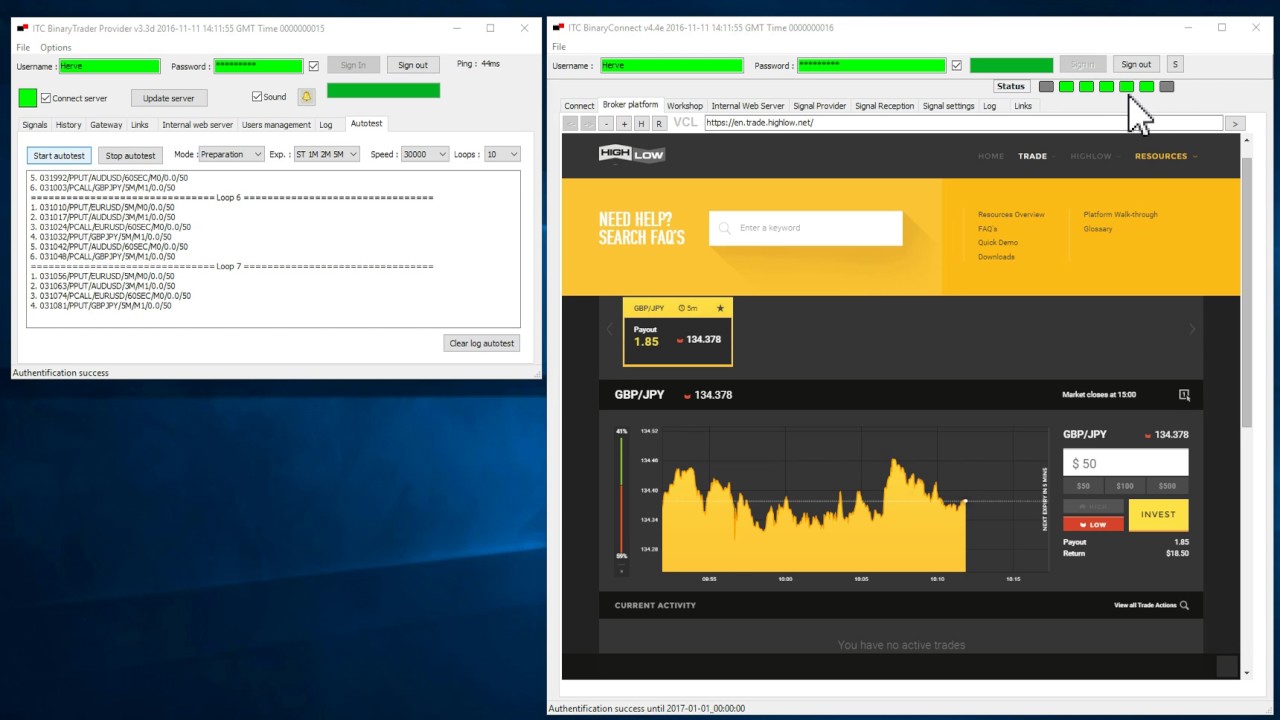Viewport: 1280px width, 720px height.
Task: Click the investment amount field showing $ 50
Action: point(1125,463)
